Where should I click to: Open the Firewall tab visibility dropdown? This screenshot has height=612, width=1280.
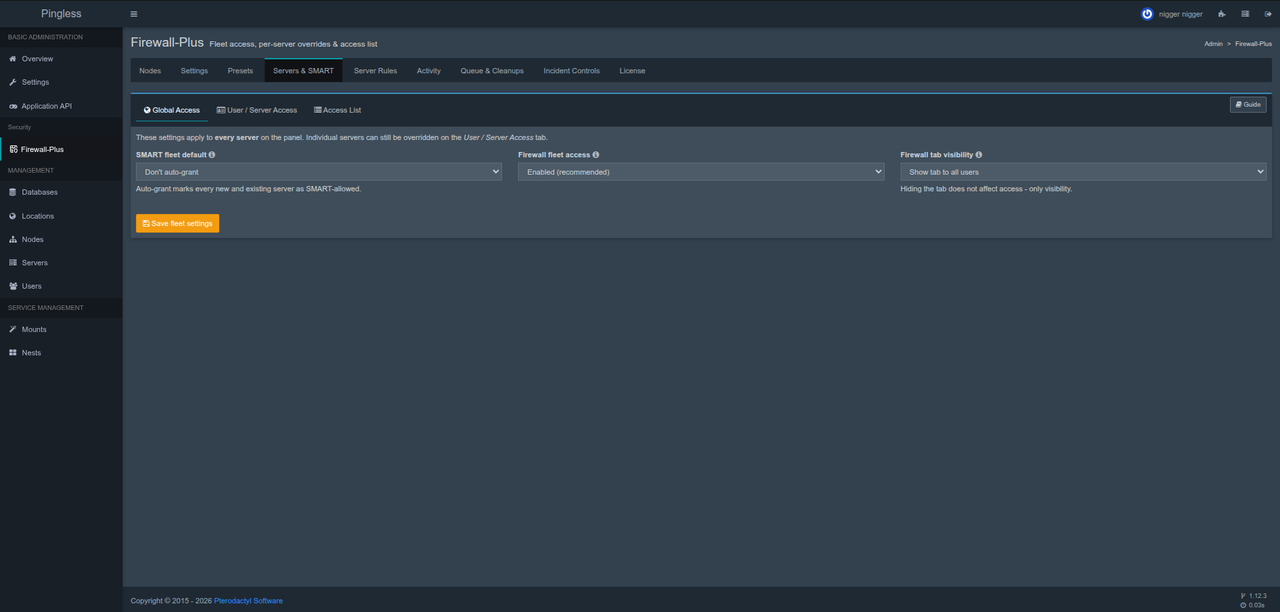click(x=1083, y=172)
